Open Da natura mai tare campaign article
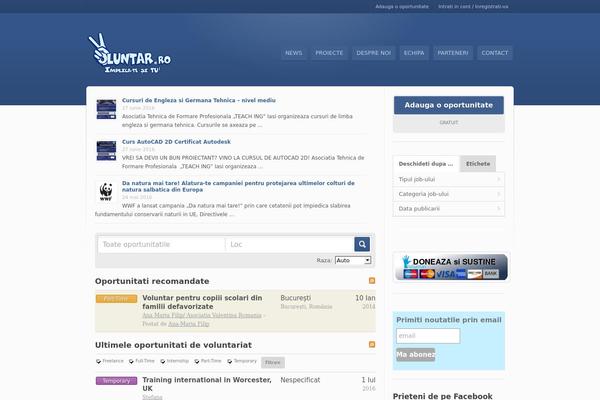The width and height of the screenshot is (600, 400). 238,186
